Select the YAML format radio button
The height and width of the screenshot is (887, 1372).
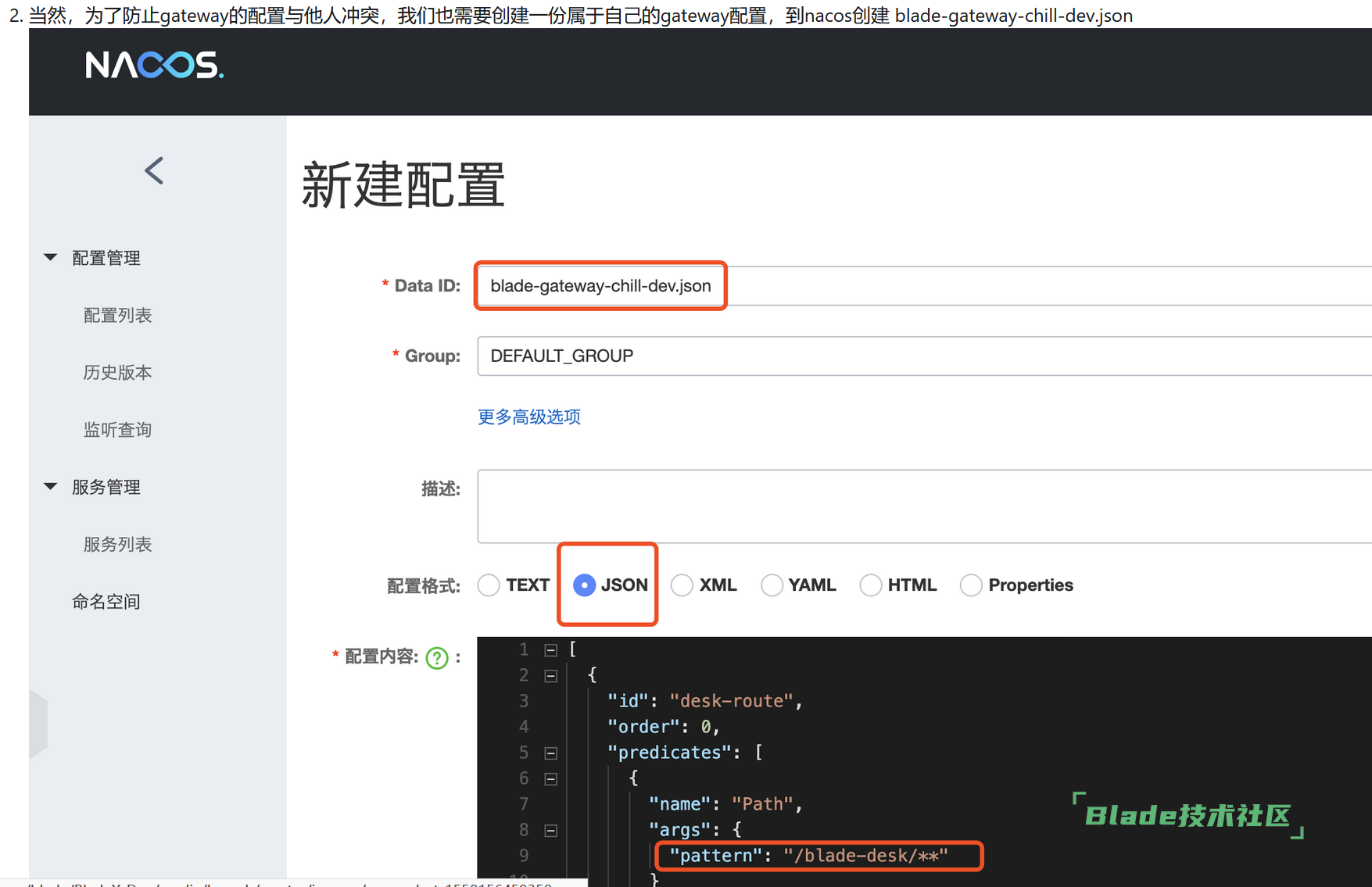click(x=772, y=585)
